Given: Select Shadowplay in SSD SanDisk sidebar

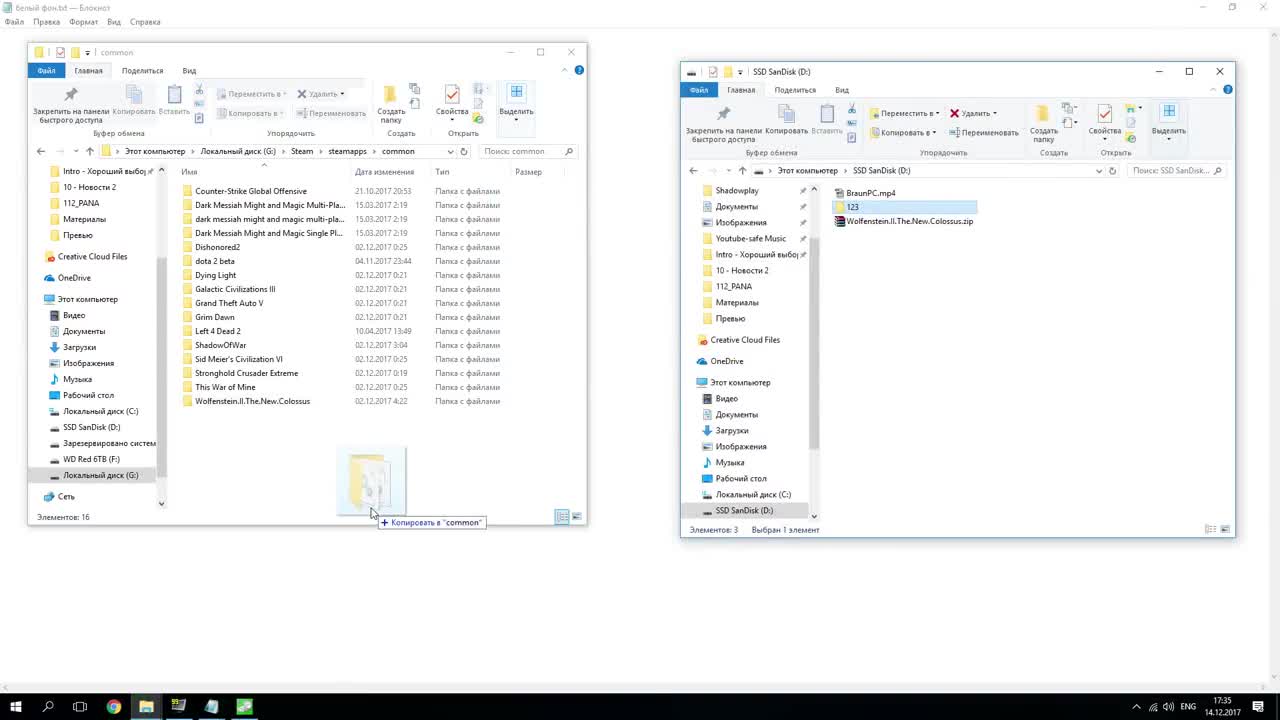Looking at the screenshot, I should (737, 190).
